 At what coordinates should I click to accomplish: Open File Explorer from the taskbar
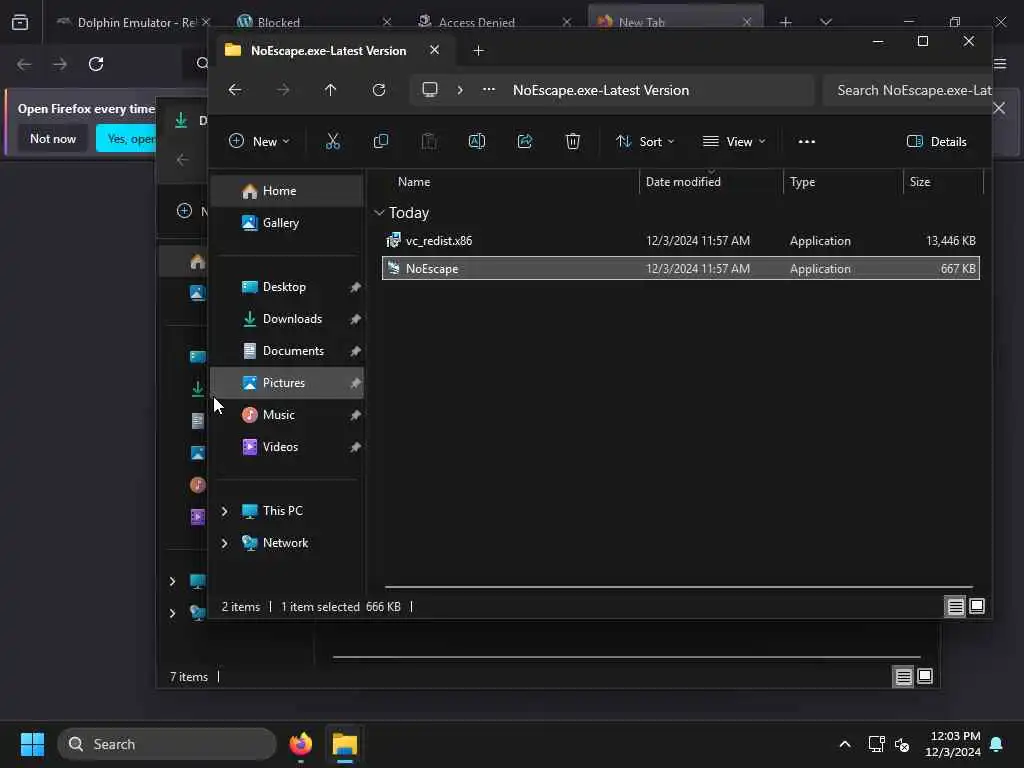(x=345, y=744)
